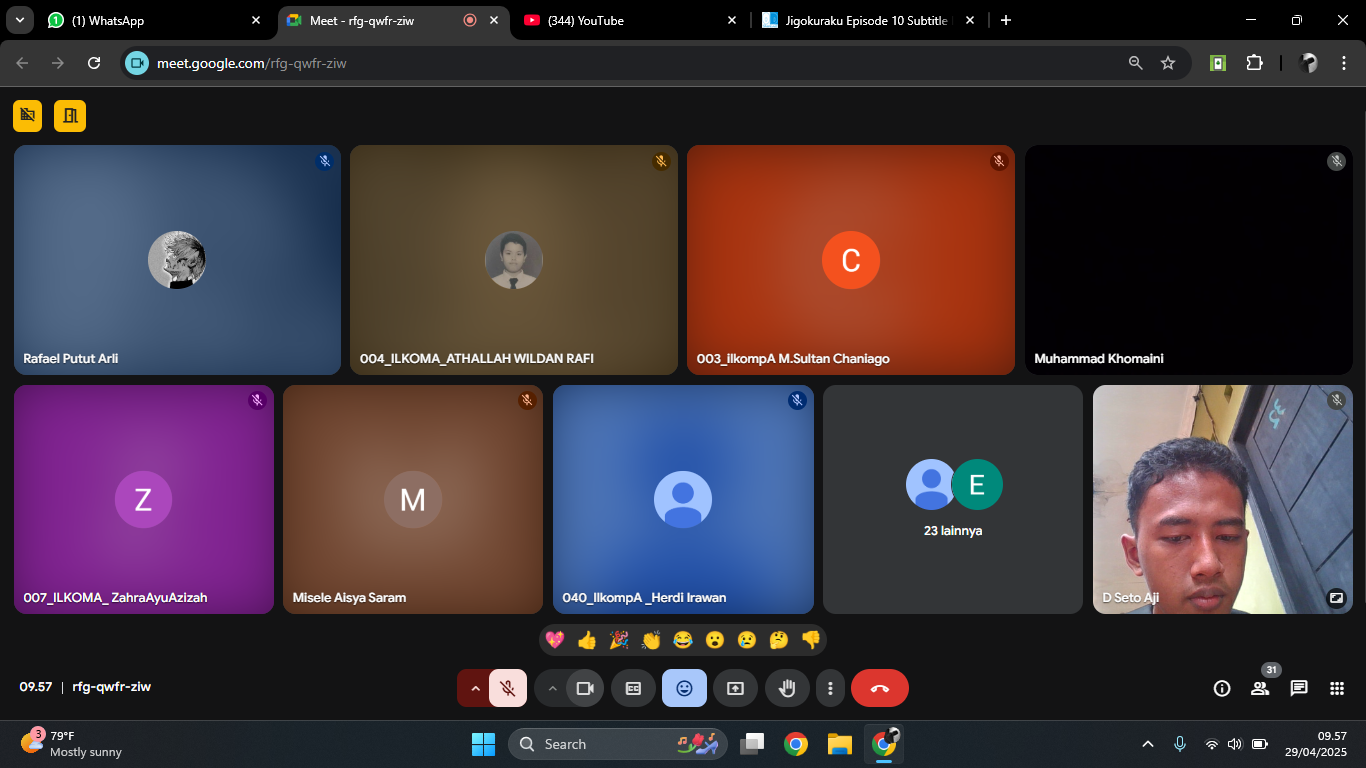Screen dimensions: 1366x768
Task: Show the participants list icon
Action: click(1260, 688)
